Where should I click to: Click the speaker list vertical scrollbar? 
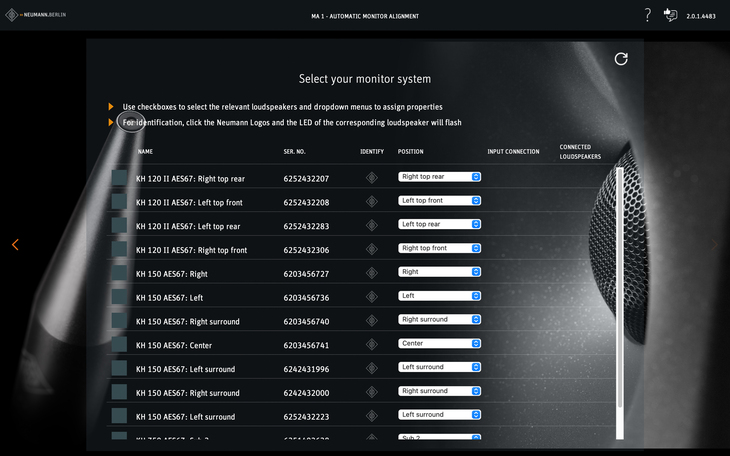619,300
